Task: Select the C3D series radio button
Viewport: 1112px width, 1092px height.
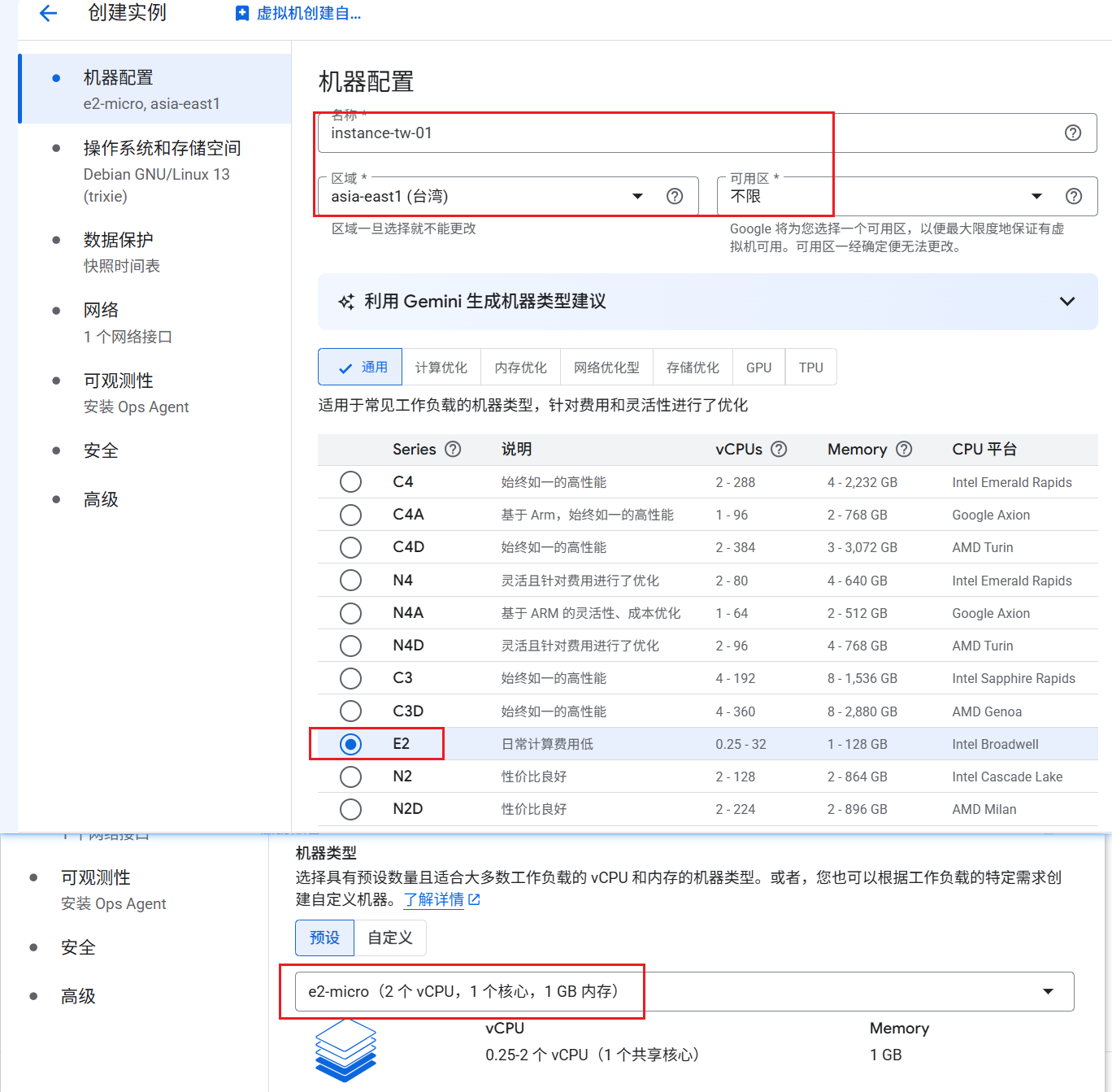Action: 350,711
